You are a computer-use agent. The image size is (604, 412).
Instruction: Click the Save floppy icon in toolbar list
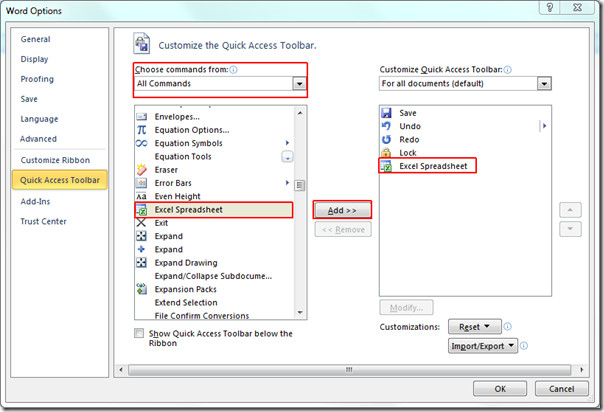click(386, 113)
